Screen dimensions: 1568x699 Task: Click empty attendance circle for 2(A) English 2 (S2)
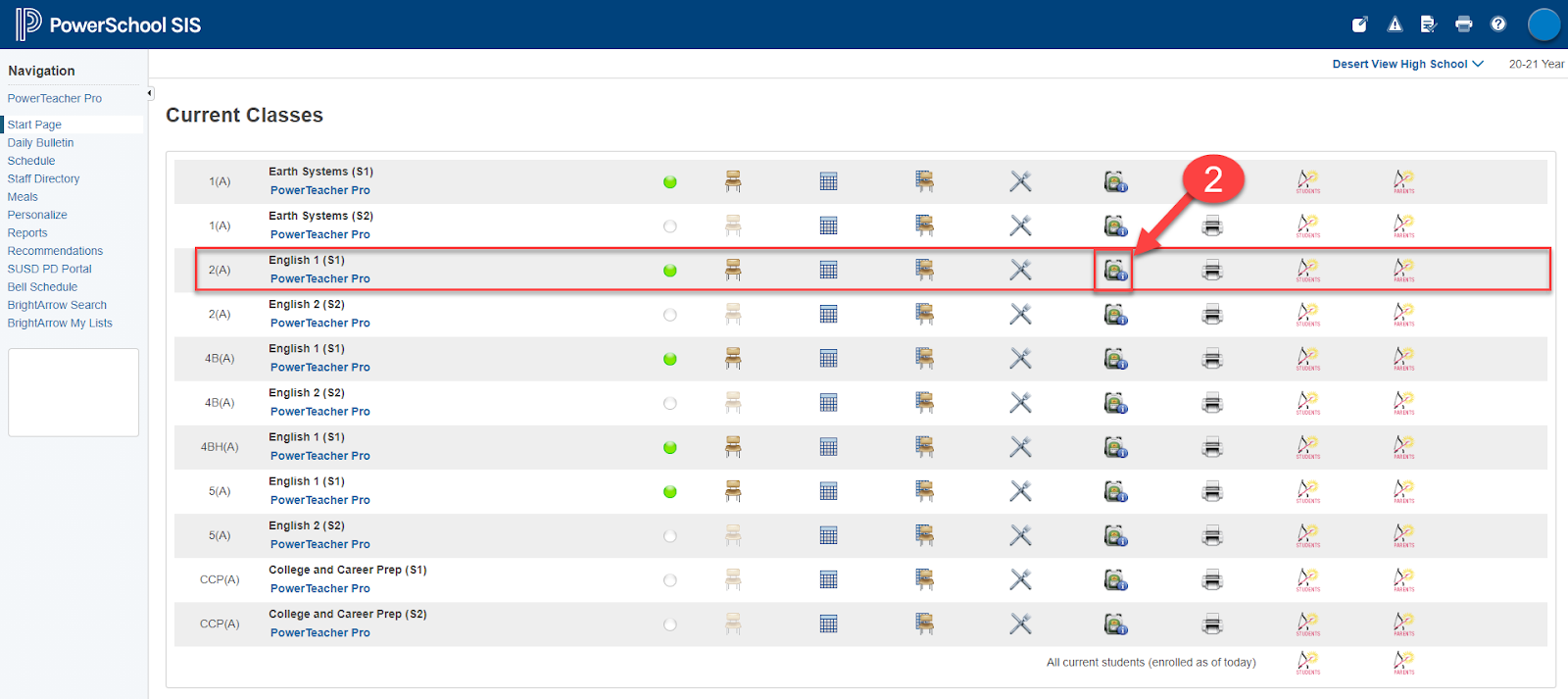[x=670, y=315]
